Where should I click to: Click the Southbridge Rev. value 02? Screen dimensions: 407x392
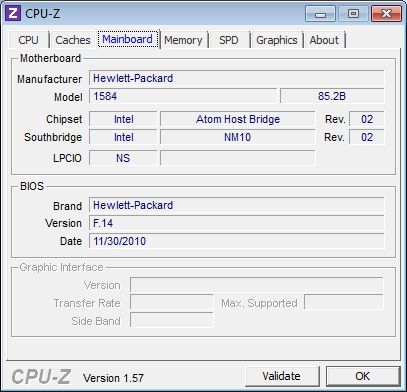(x=367, y=137)
